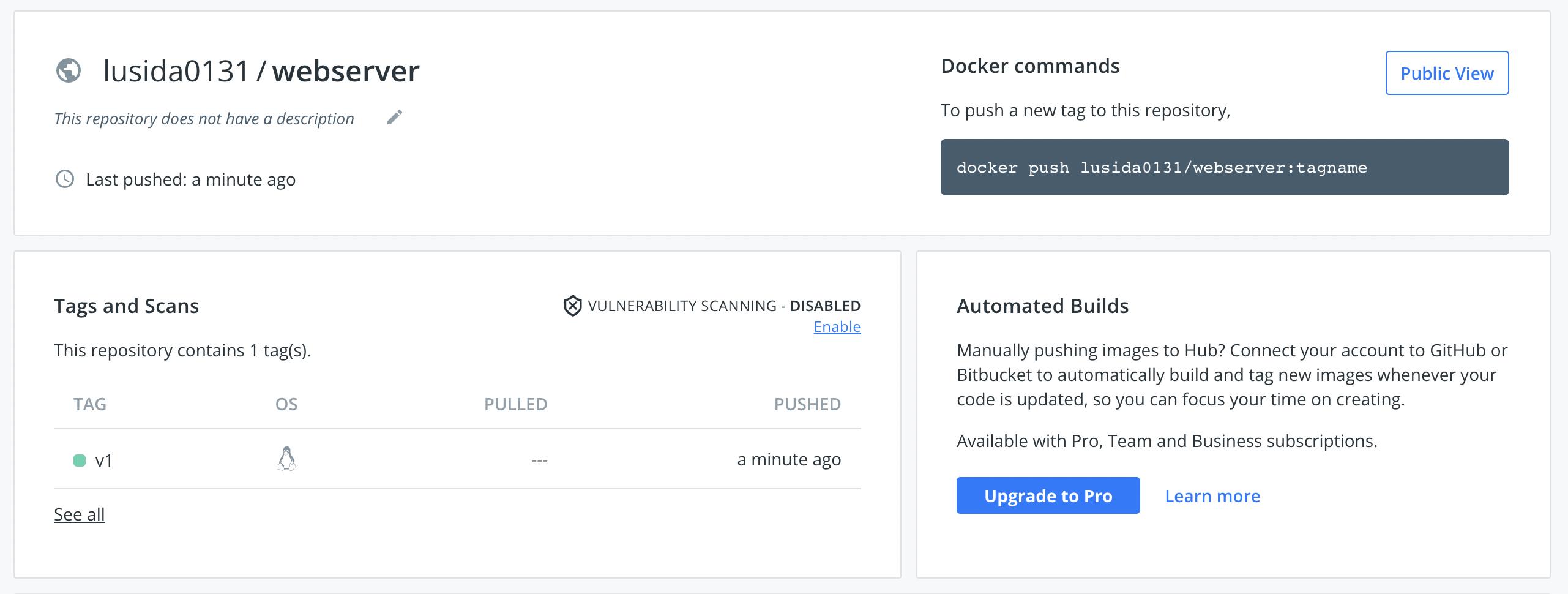Viewport: 1568px width, 594px height.
Task: Click the Upgrade to Pro button
Action: 1048,495
